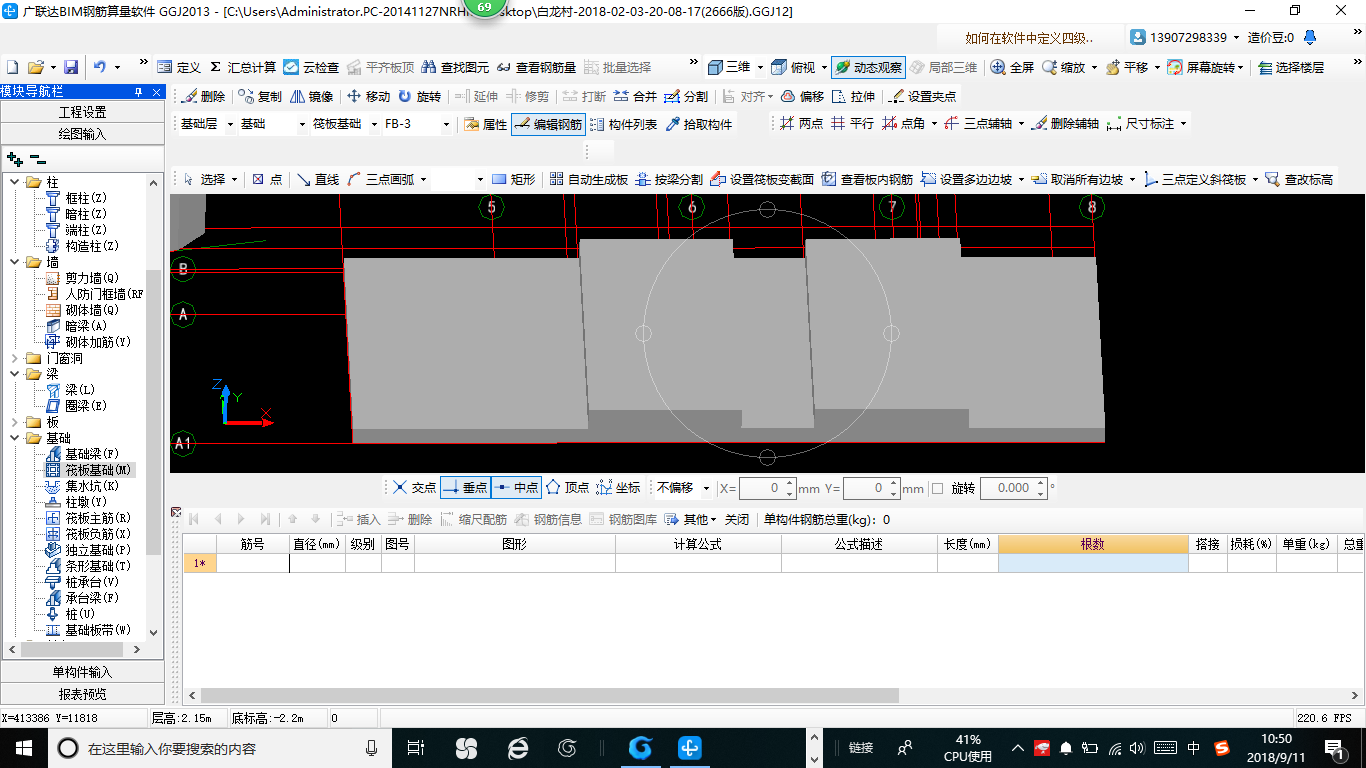Image resolution: width=1366 pixels, height=768 pixels.
Task: Click 平行 parallel axis tool
Action: 852,124
